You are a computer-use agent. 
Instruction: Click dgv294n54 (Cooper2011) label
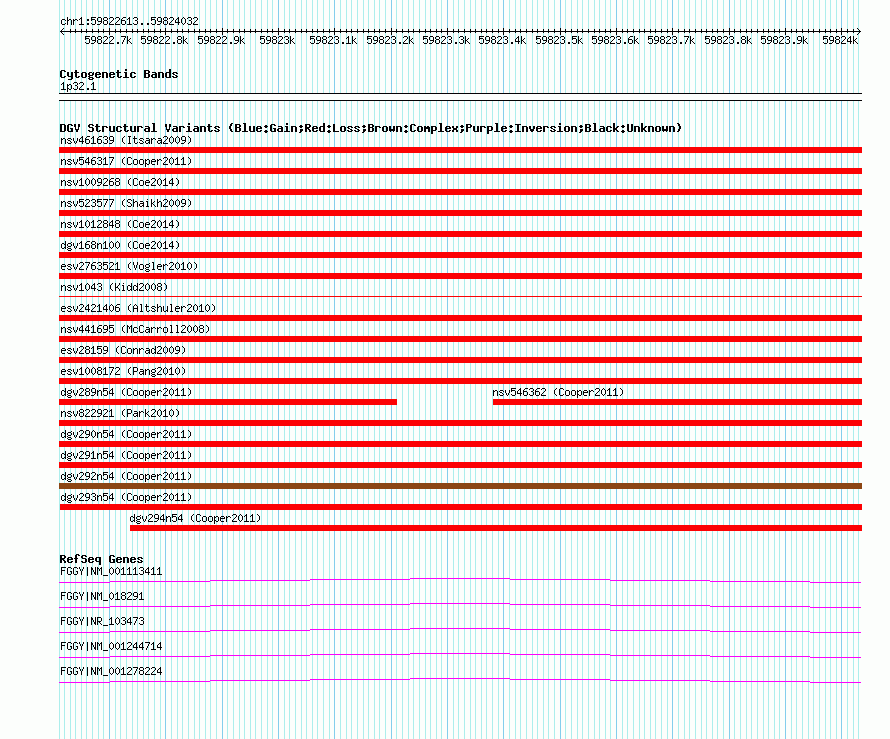tap(195, 518)
